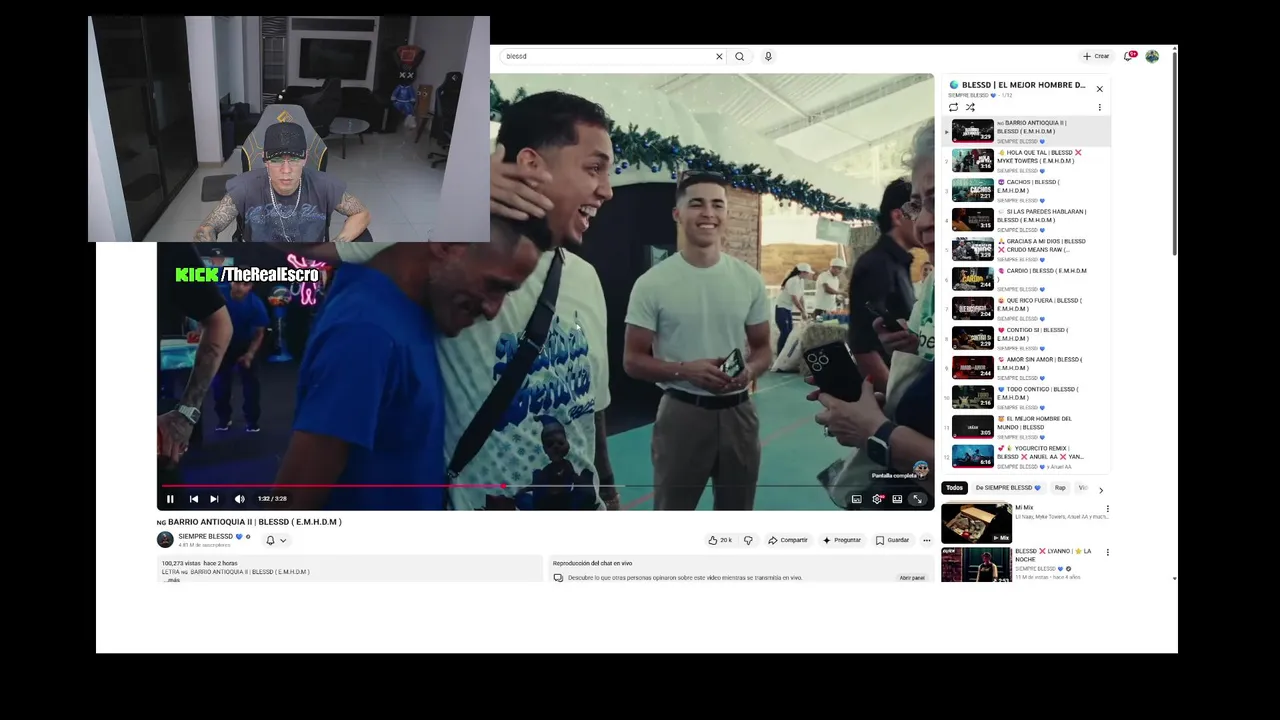The image size is (1280, 720).
Task: Select EL MEJOR HOMBRE DEL MUNDO entry
Action: [x=1026, y=427]
